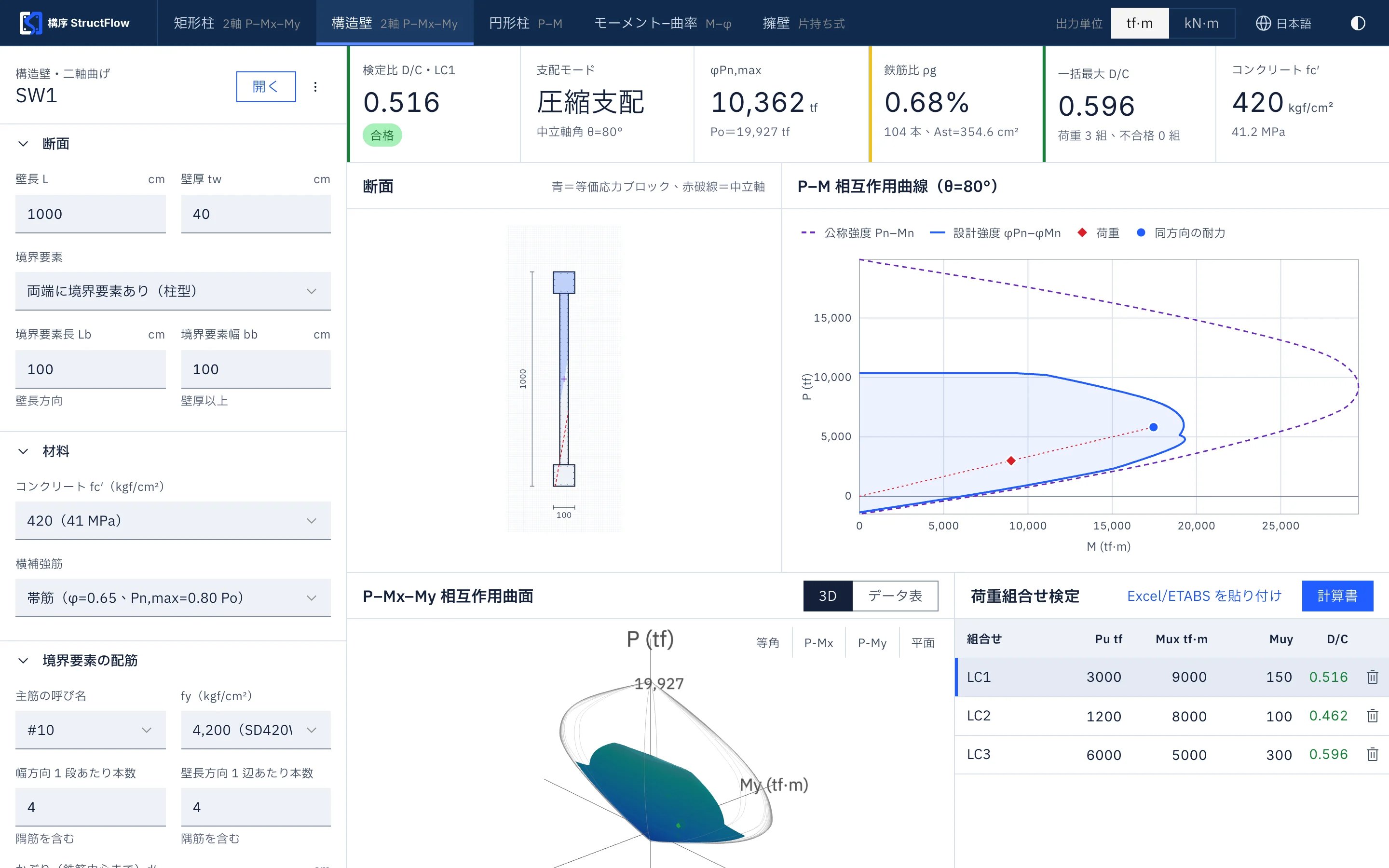Select the LC3 row D/C value 0.596
This screenshot has height=868, width=1389.
(x=1328, y=754)
